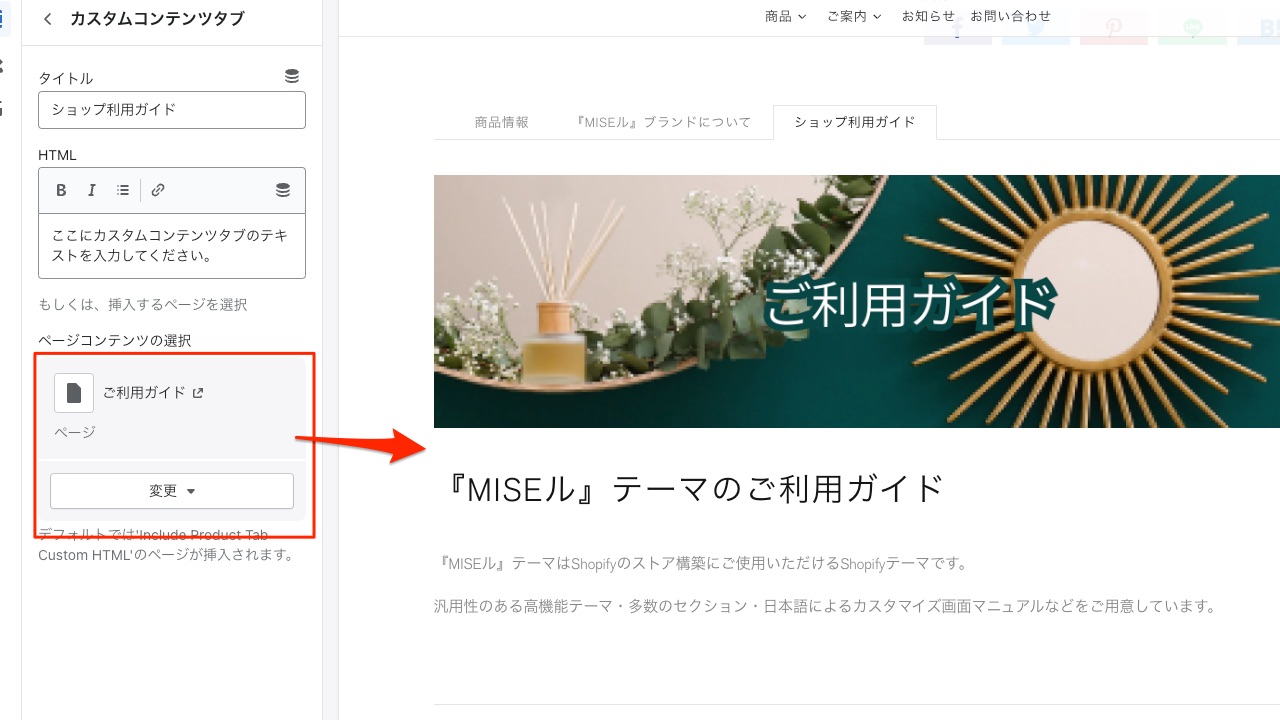Toggle bold formatting in HTML editor
1280x720 pixels.
(61, 190)
